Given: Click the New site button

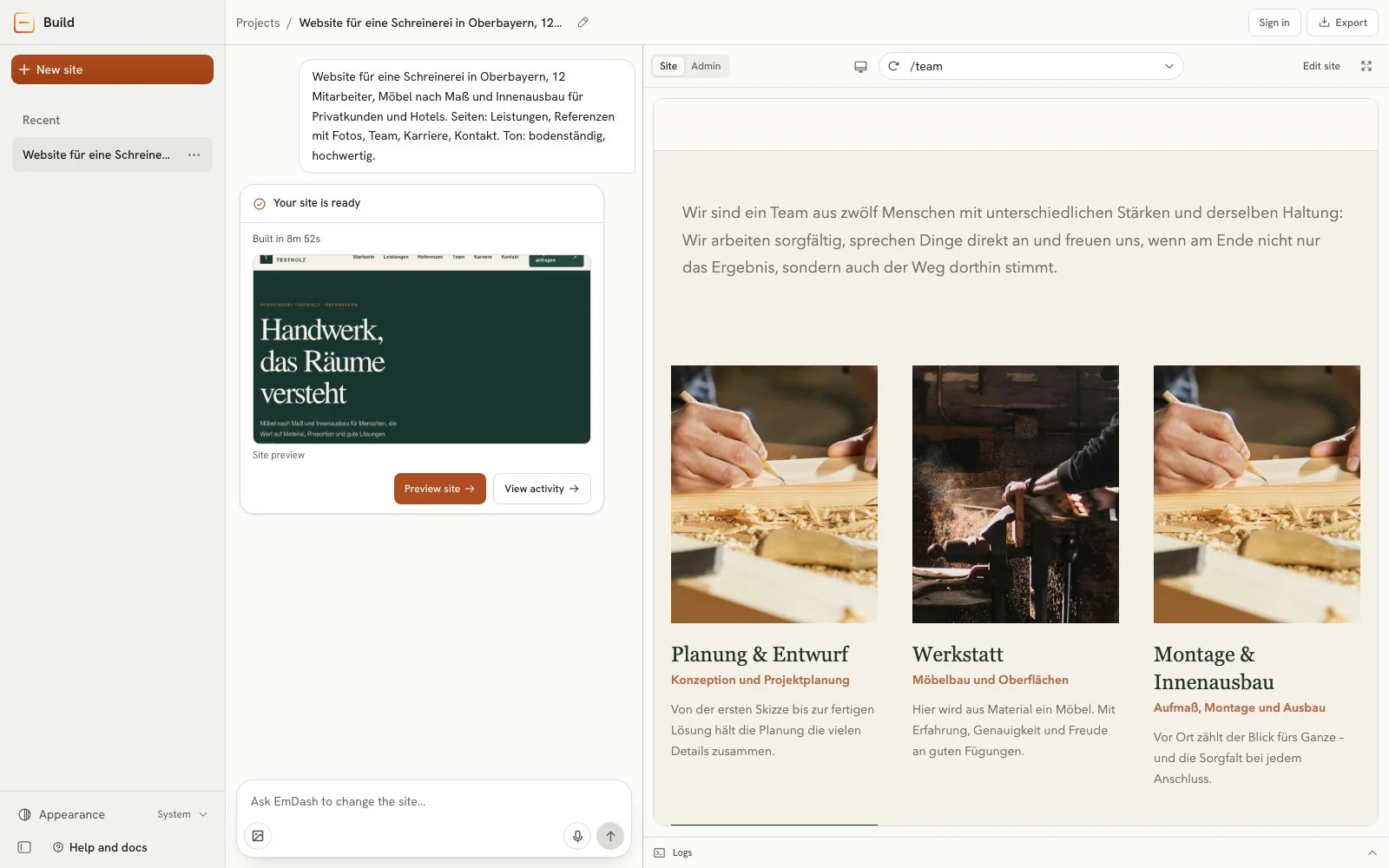Looking at the screenshot, I should [x=112, y=69].
